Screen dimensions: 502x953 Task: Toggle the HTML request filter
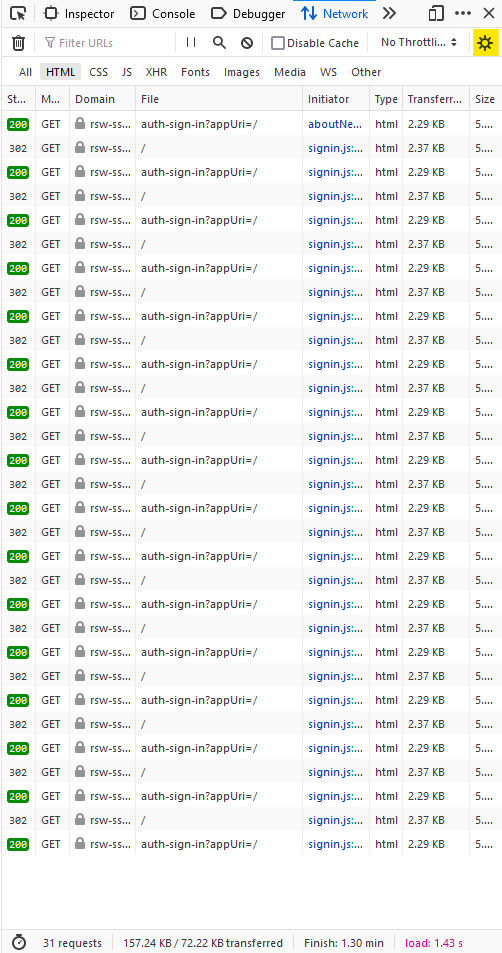click(60, 72)
